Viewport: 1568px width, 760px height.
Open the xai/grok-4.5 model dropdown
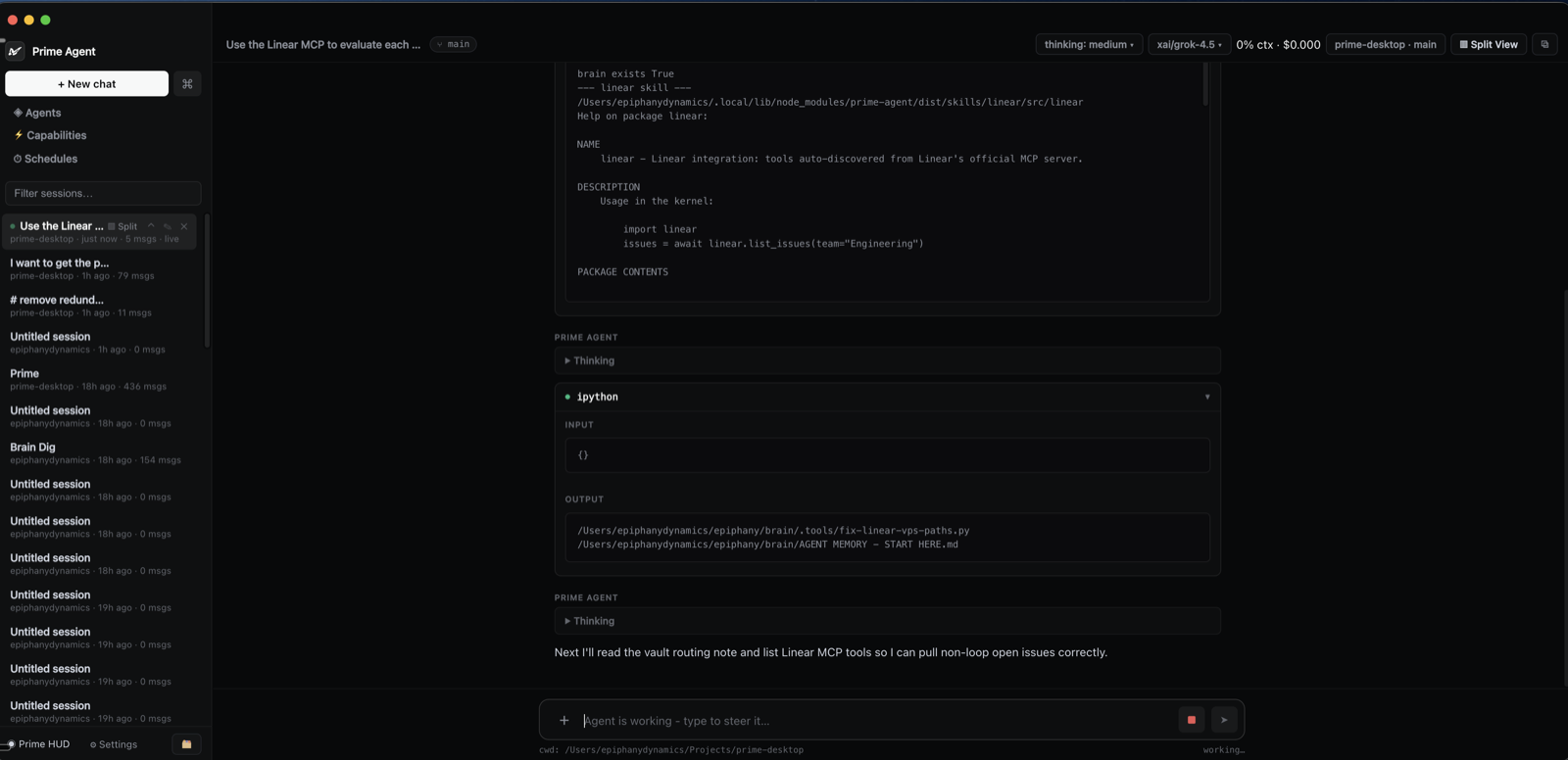point(1189,44)
